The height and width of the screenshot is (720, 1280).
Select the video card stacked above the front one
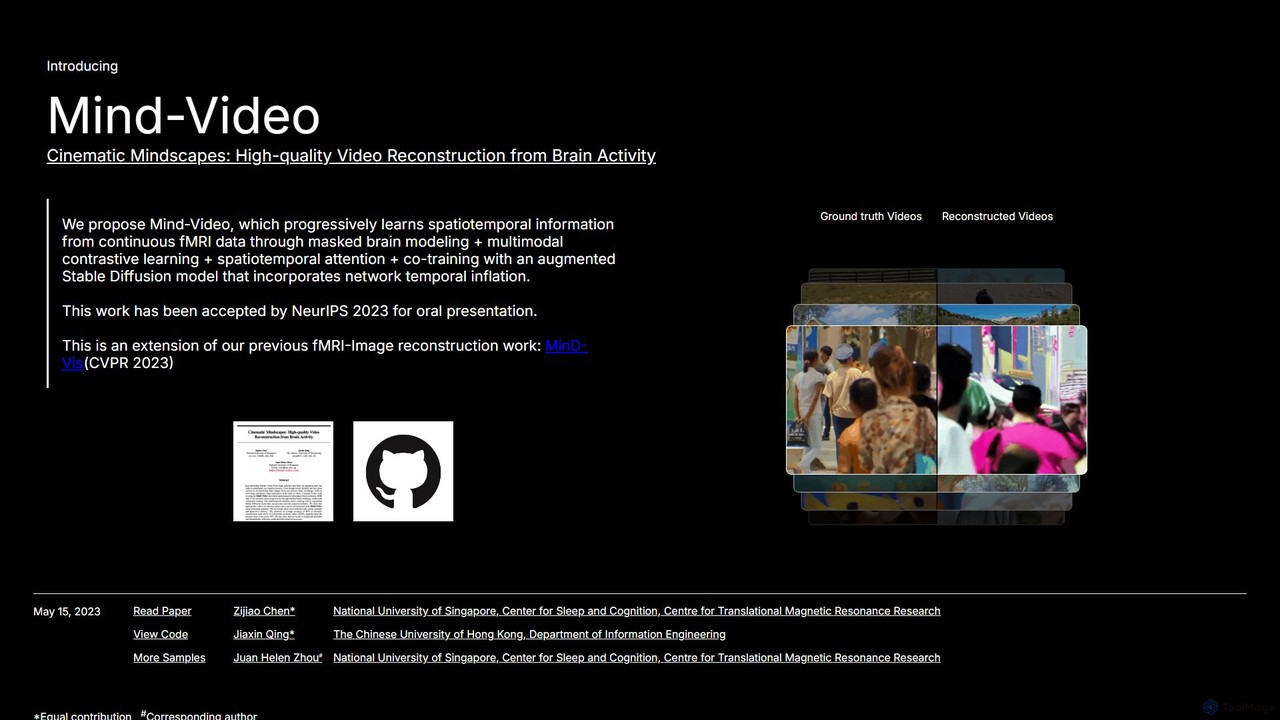tap(937, 314)
